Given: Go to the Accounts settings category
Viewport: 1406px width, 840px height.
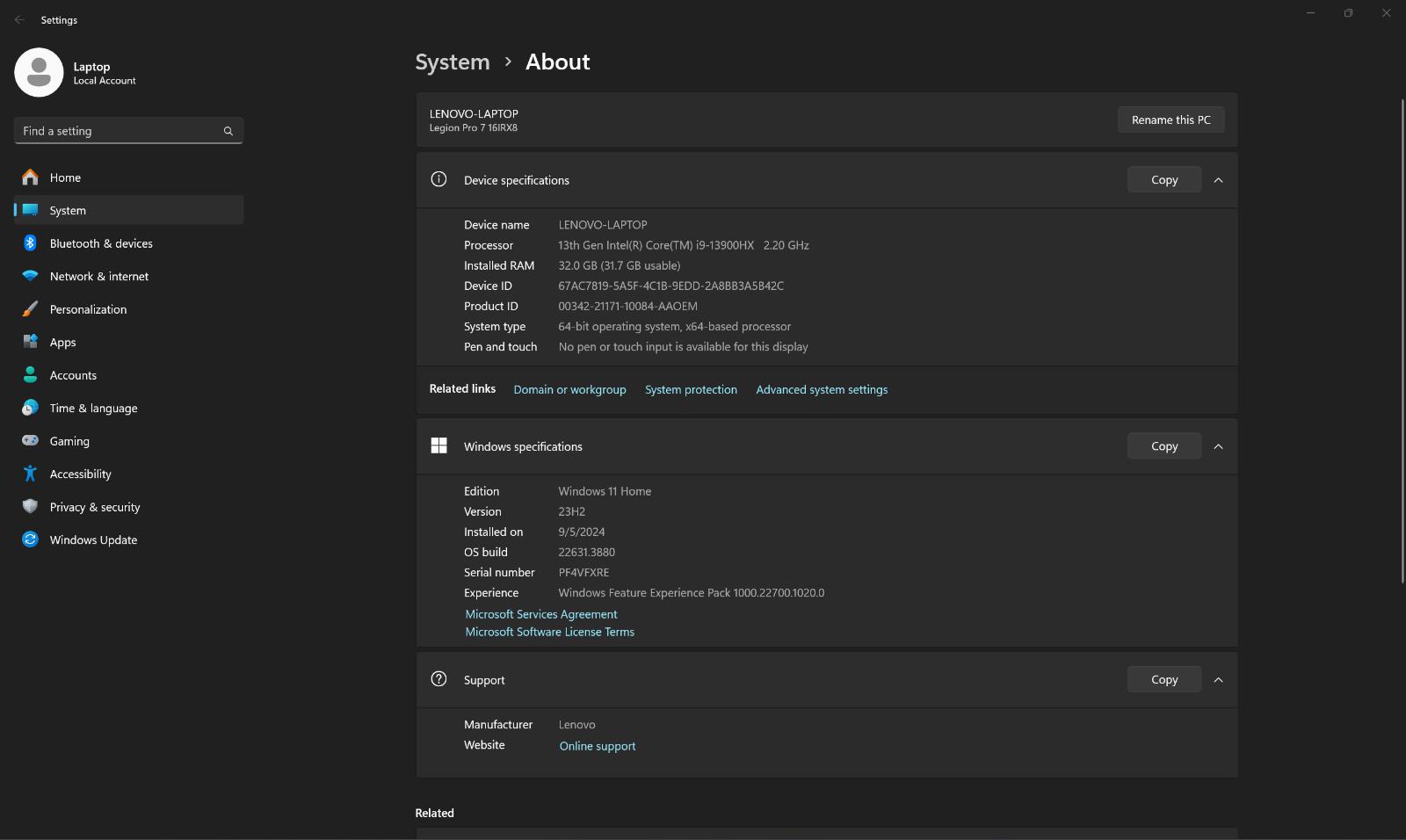Looking at the screenshot, I should click(73, 375).
